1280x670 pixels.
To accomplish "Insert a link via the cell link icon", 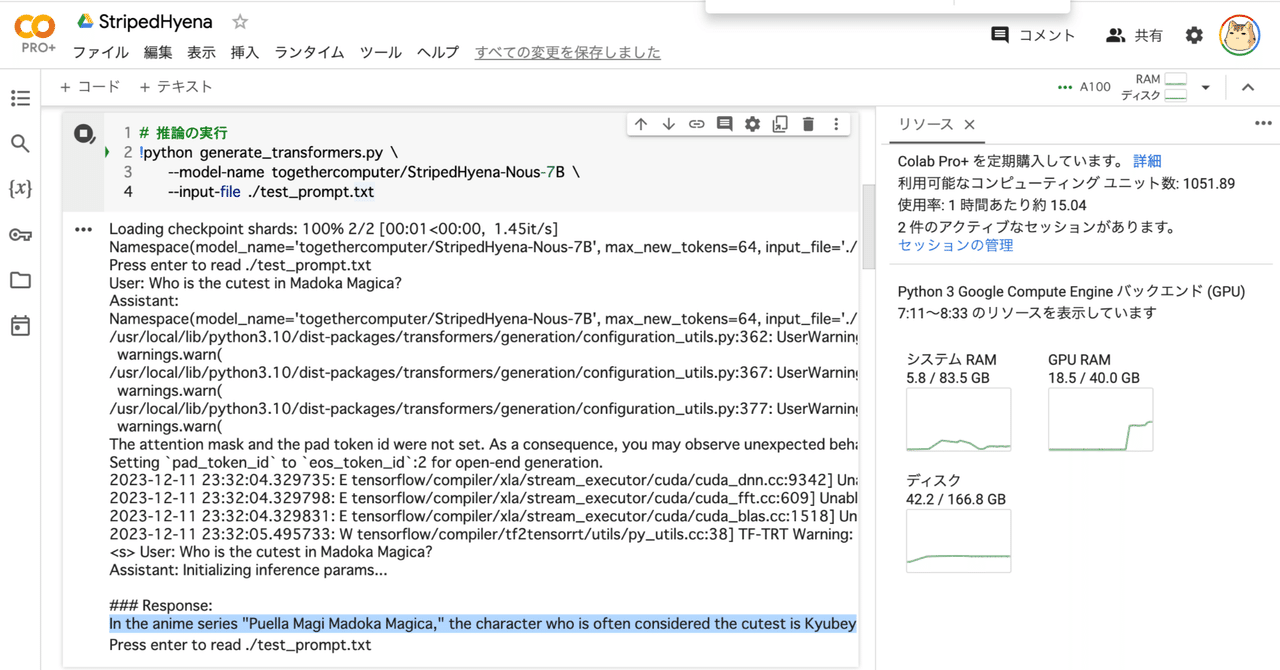I will click(696, 123).
